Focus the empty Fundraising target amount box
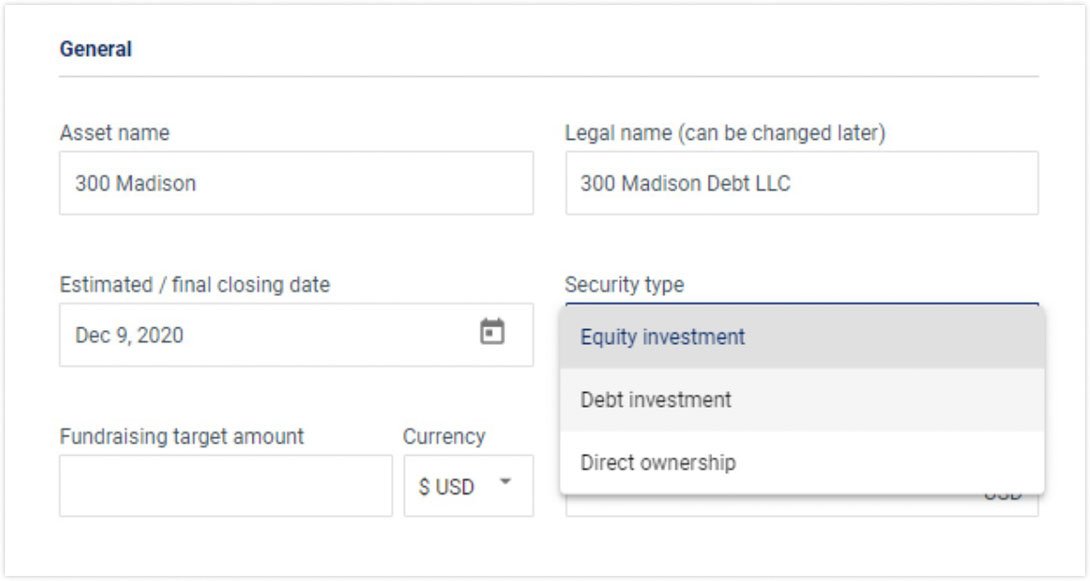 pyautogui.click(x=225, y=486)
